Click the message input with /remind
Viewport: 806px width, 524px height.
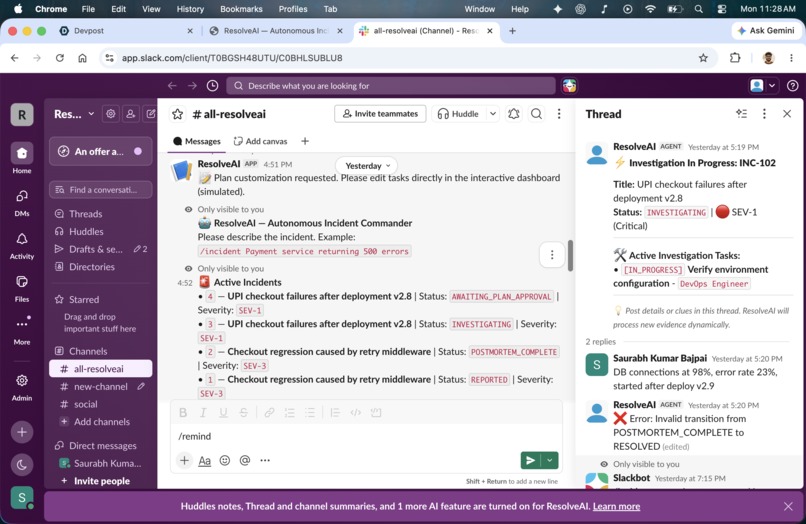[366, 436]
